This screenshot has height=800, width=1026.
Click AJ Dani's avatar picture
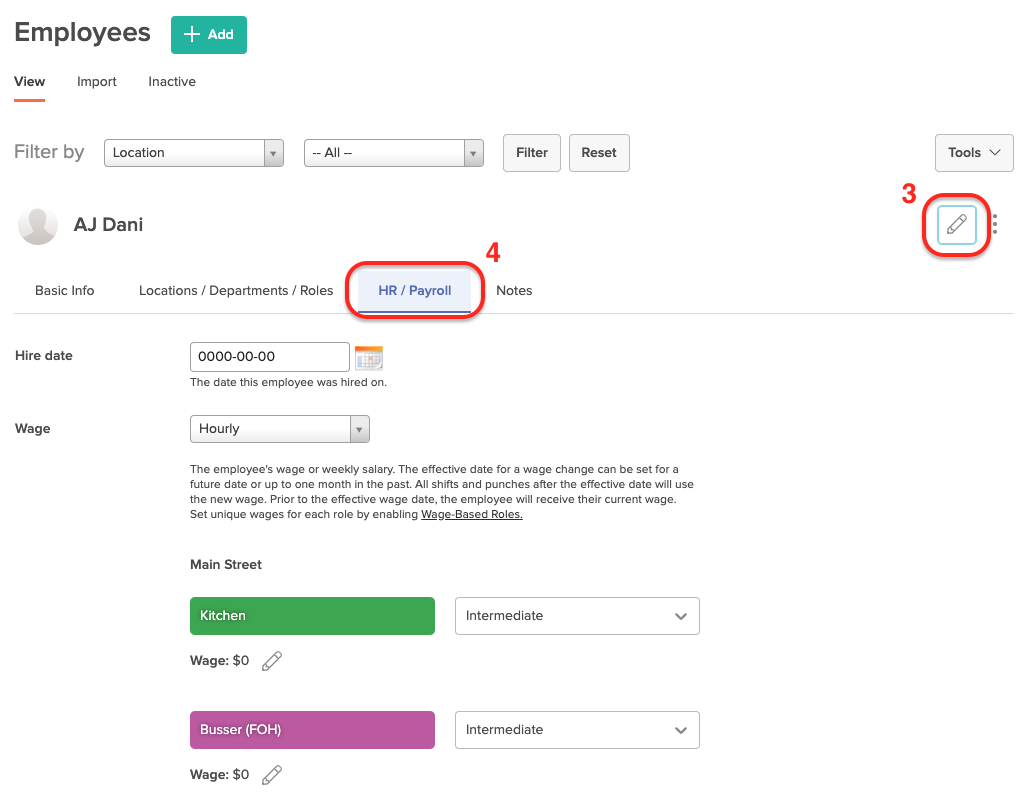point(38,226)
